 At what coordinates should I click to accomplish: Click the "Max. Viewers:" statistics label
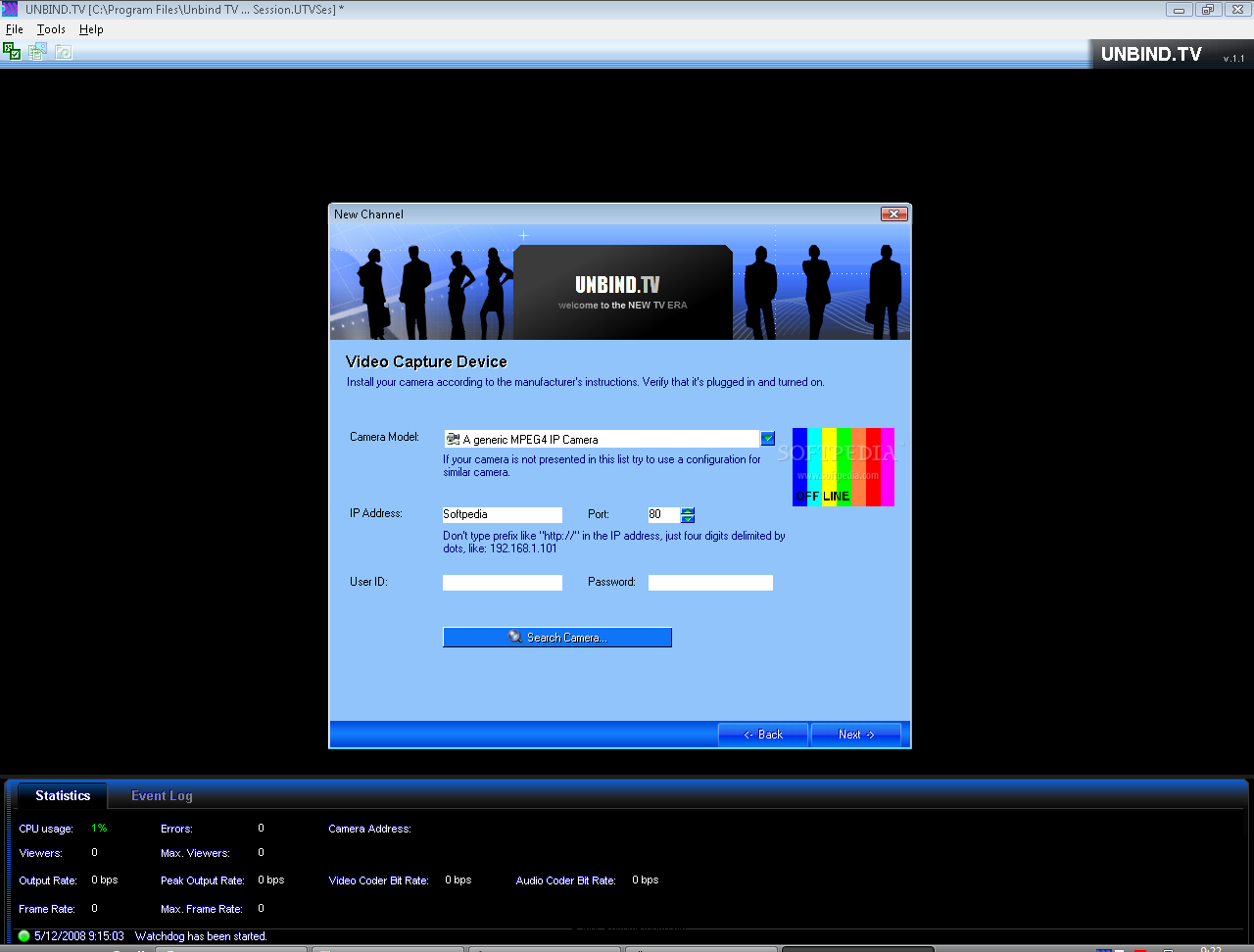[x=195, y=853]
